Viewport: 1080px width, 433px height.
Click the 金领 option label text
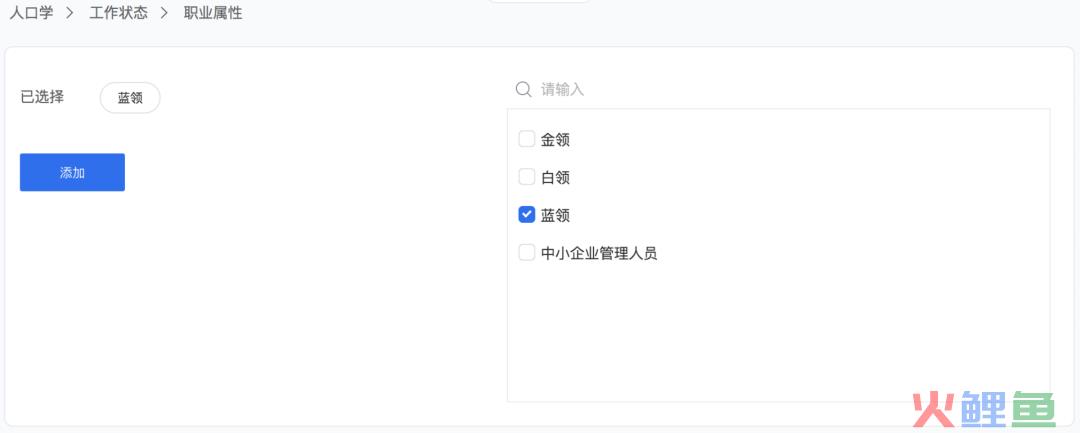coord(555,140)
